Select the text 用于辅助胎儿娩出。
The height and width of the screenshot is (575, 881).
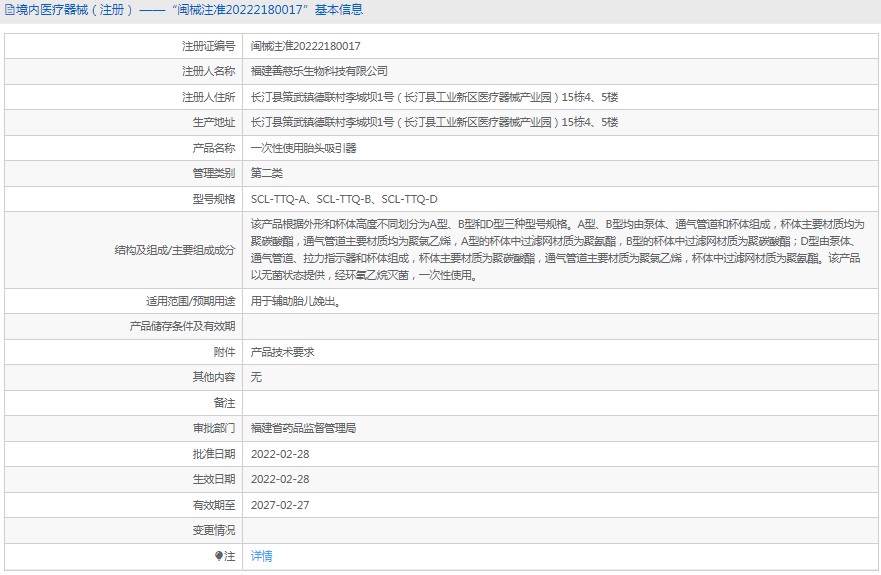(296, 301)
